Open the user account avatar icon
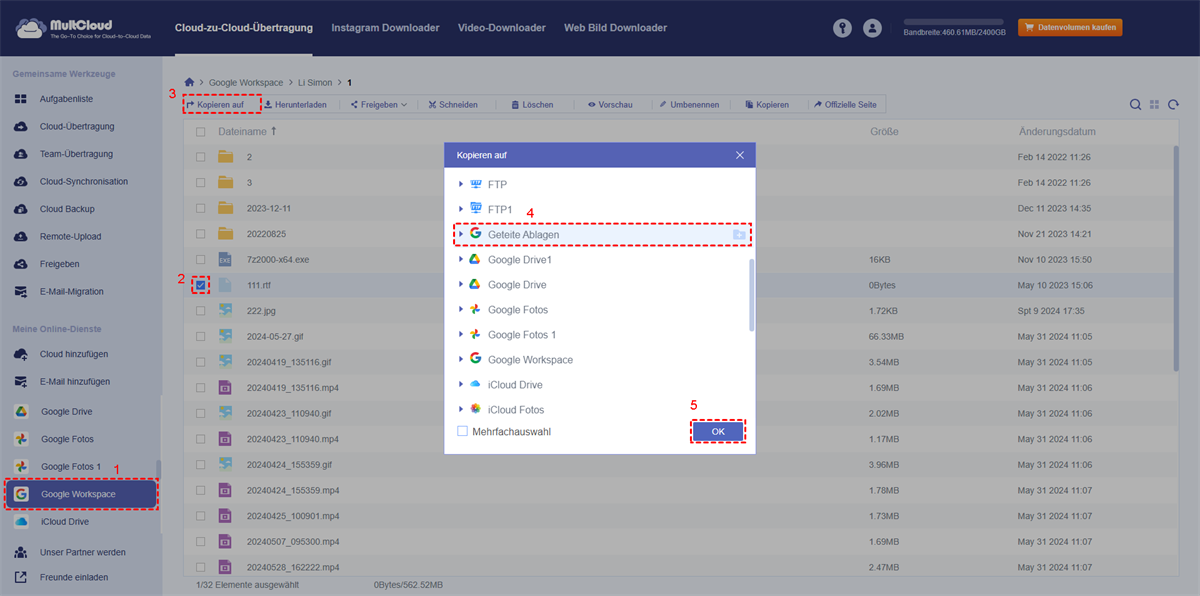 (x=873, y=28)
